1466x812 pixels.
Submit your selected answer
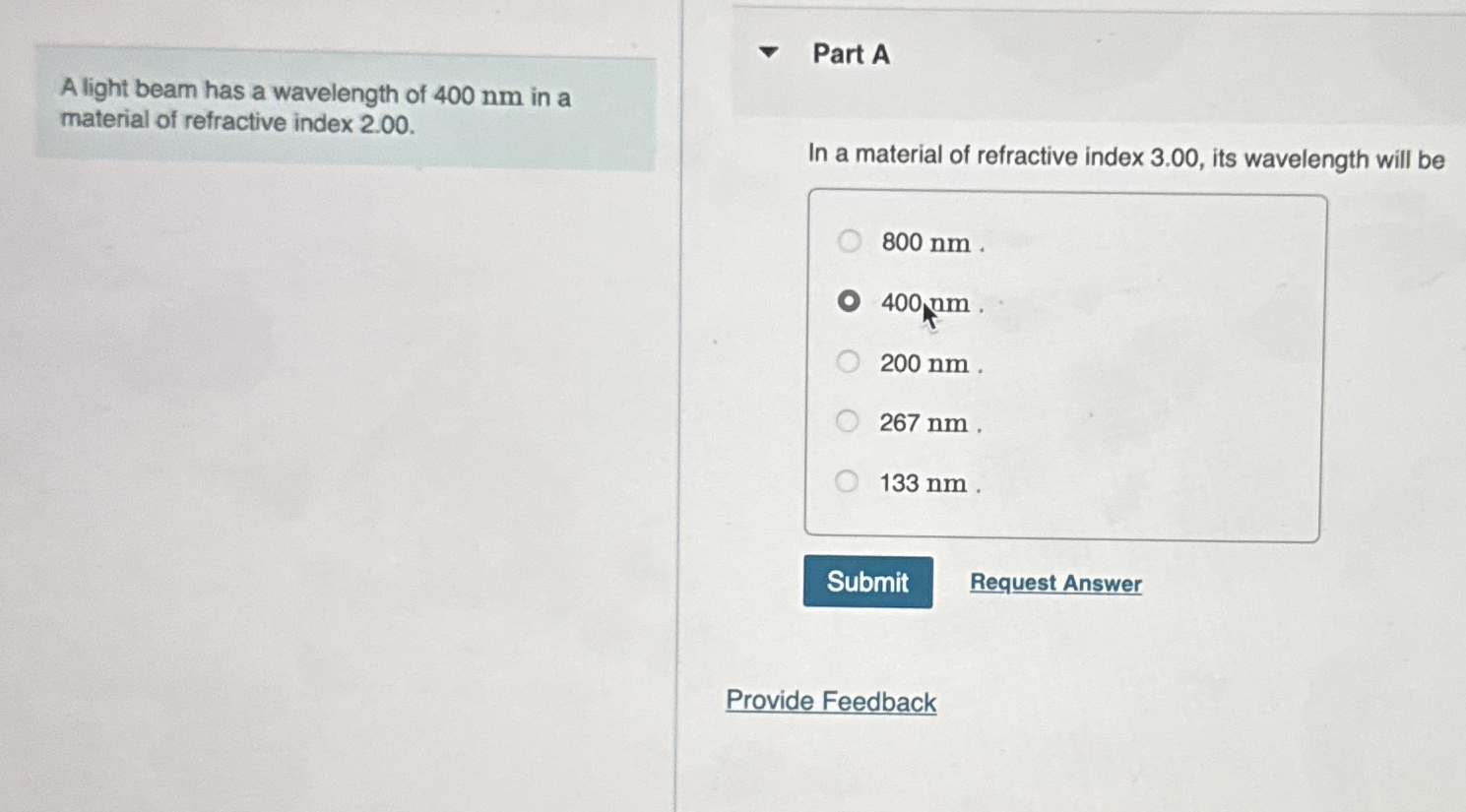(x=867, y=583)
